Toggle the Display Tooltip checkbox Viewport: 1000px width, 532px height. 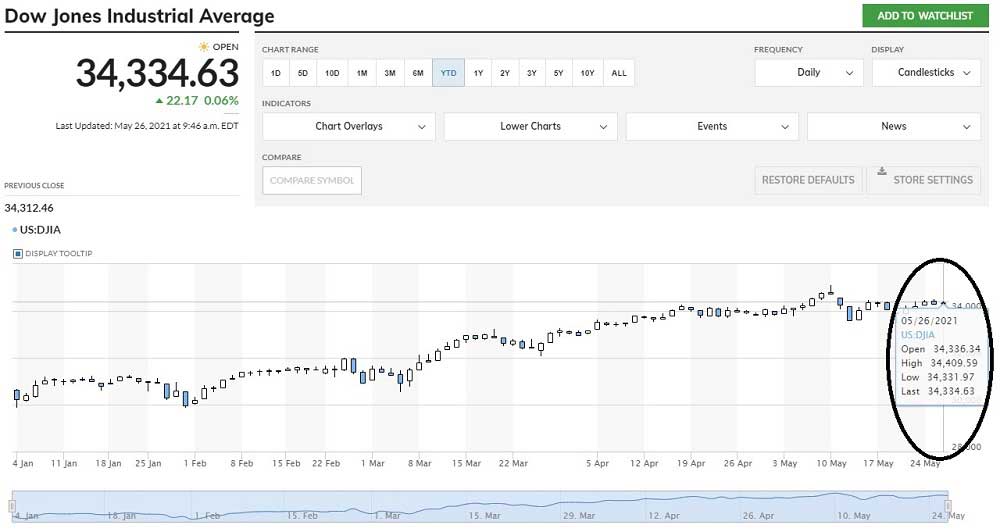point(18,254)
